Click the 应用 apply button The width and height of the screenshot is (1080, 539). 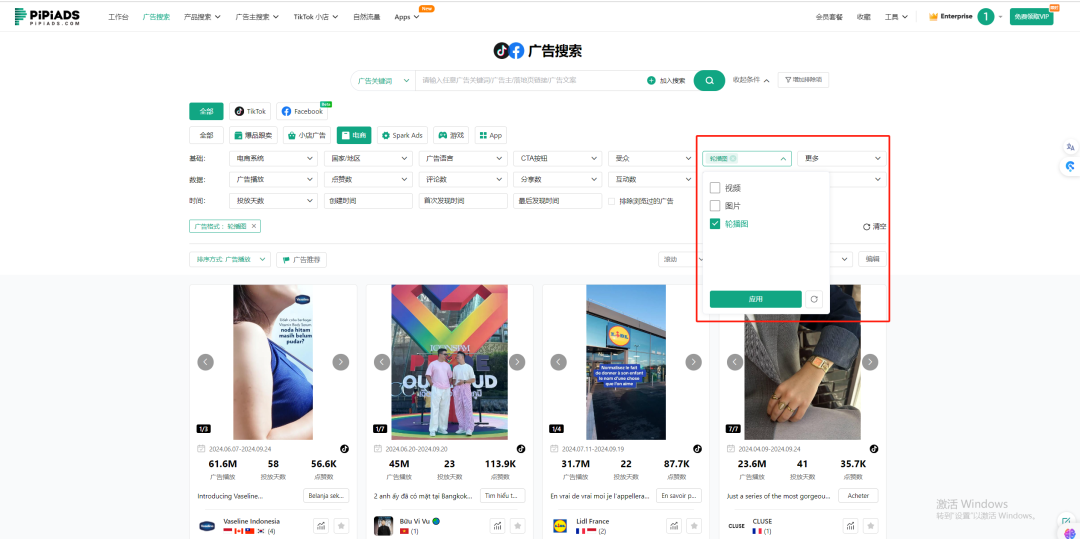click(x=755, y=299)
